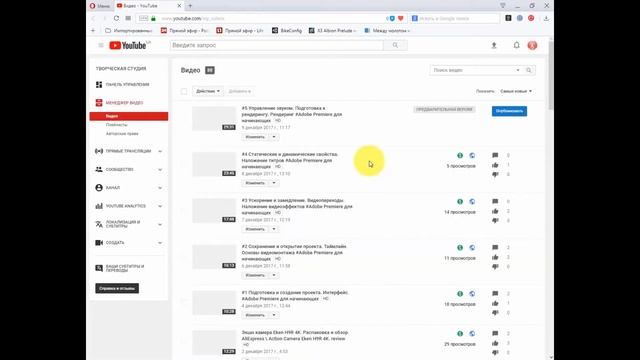Click the Изменить button for video #5
Image resolution: width=640 pixels, height=360 pixels.
(255, 137)
